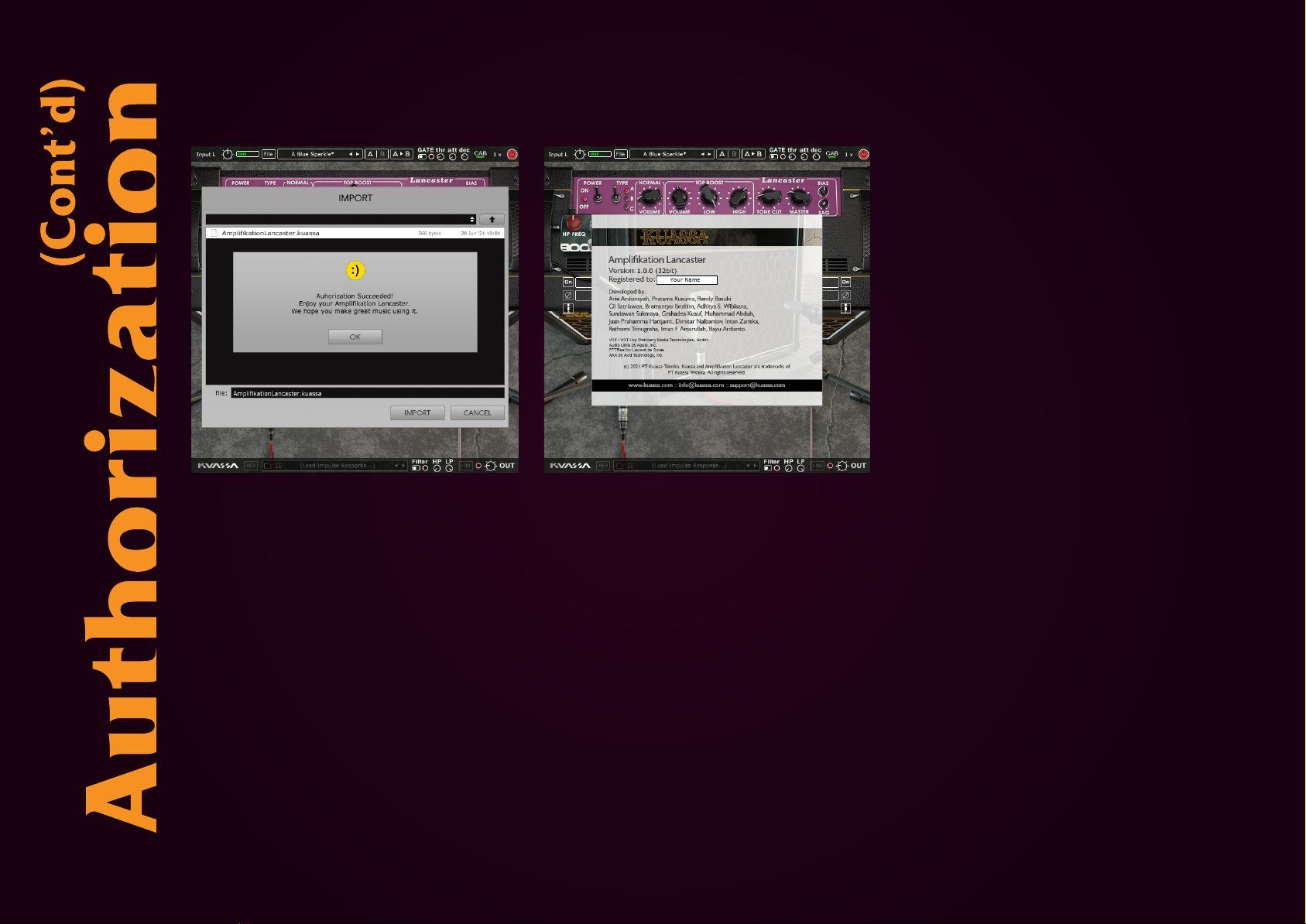Click the Input knob in the left plugin
The image size is (1306, 924).
(228, 154)
